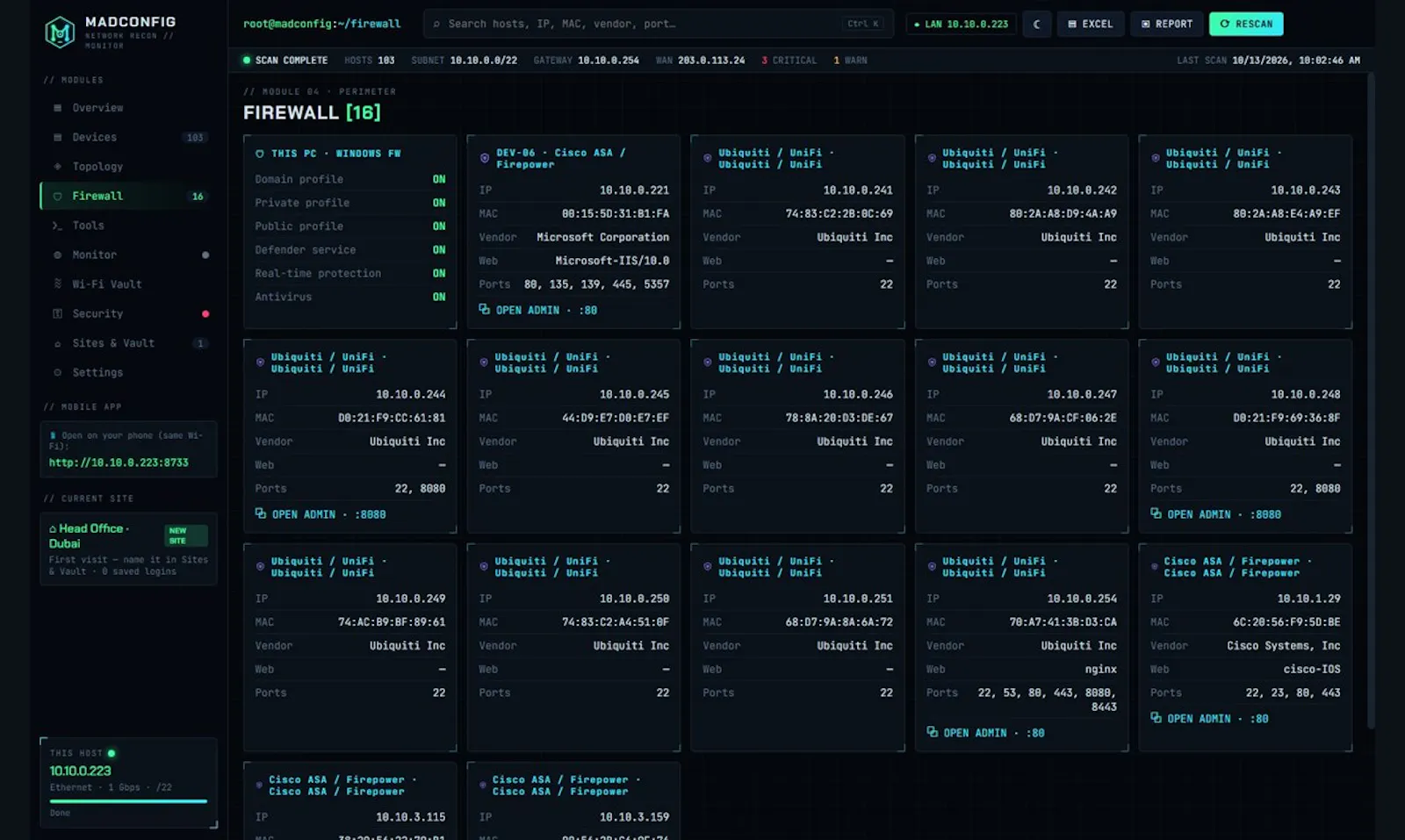Click the RESCAN button
The height and width of the screenshot is (840, 1405).
pos(1246,24)
